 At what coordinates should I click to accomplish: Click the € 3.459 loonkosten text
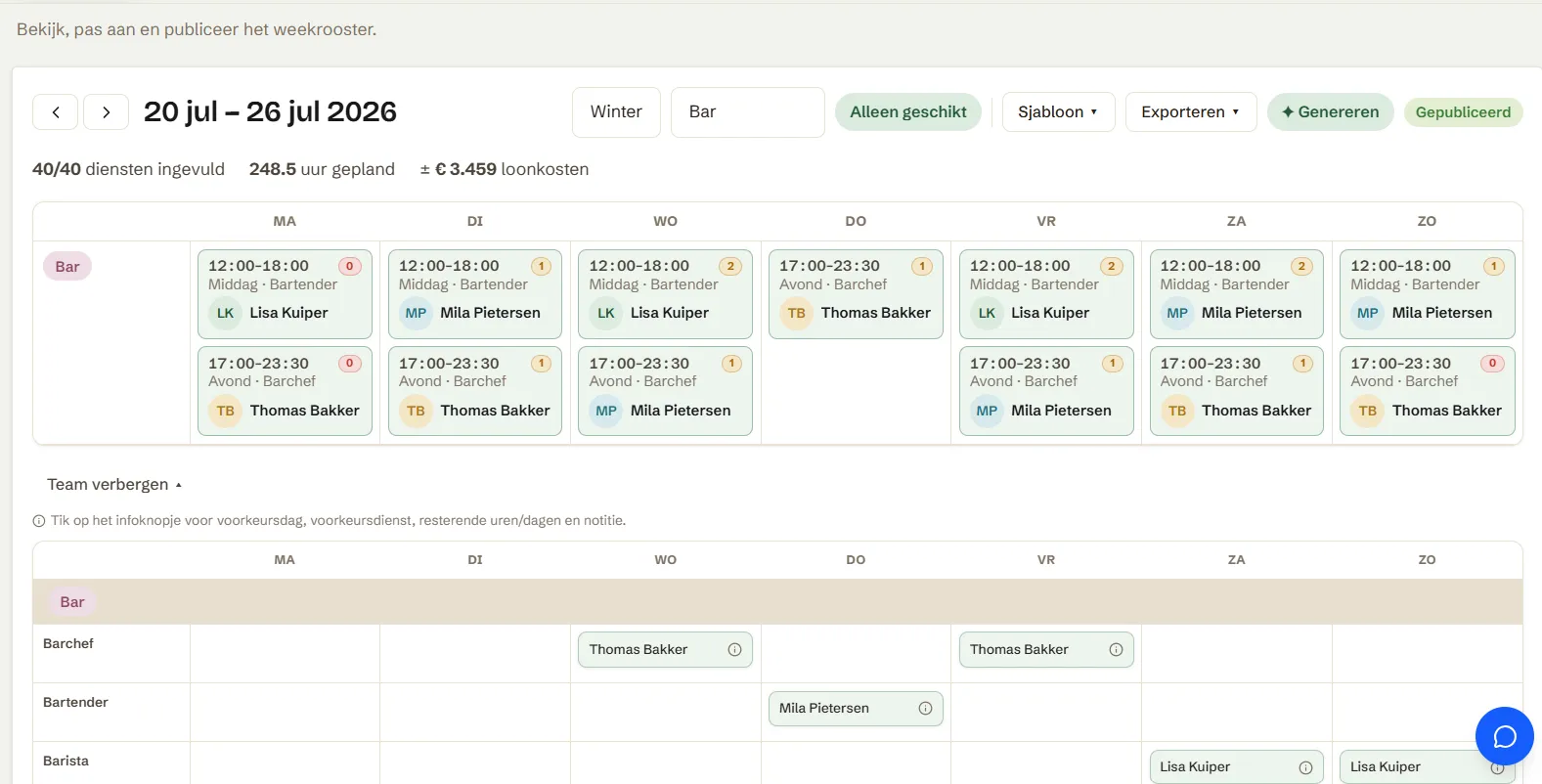[x=505, y=169]
